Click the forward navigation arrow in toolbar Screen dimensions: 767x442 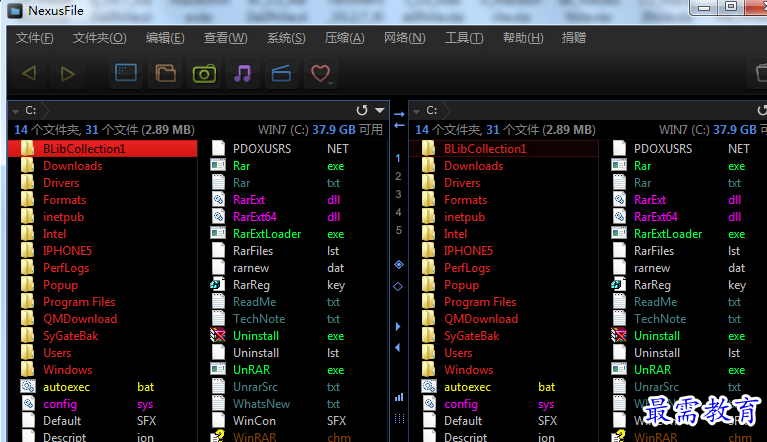coord(68,73)
